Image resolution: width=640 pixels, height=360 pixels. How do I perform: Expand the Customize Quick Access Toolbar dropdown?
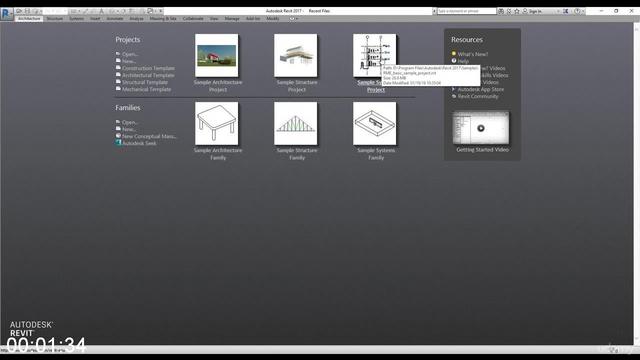160,11
